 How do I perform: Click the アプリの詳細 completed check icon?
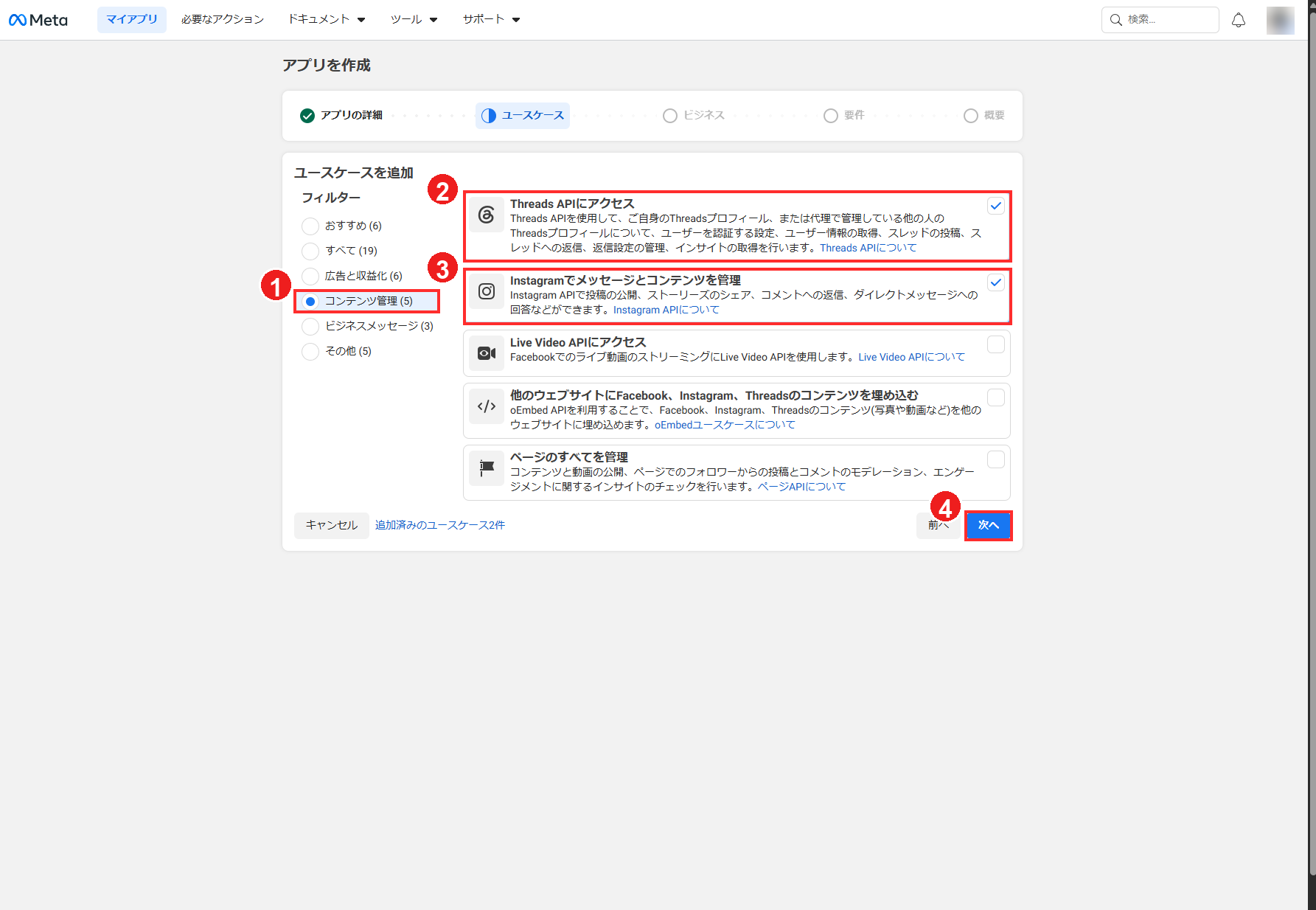click(x=307, y=116)
